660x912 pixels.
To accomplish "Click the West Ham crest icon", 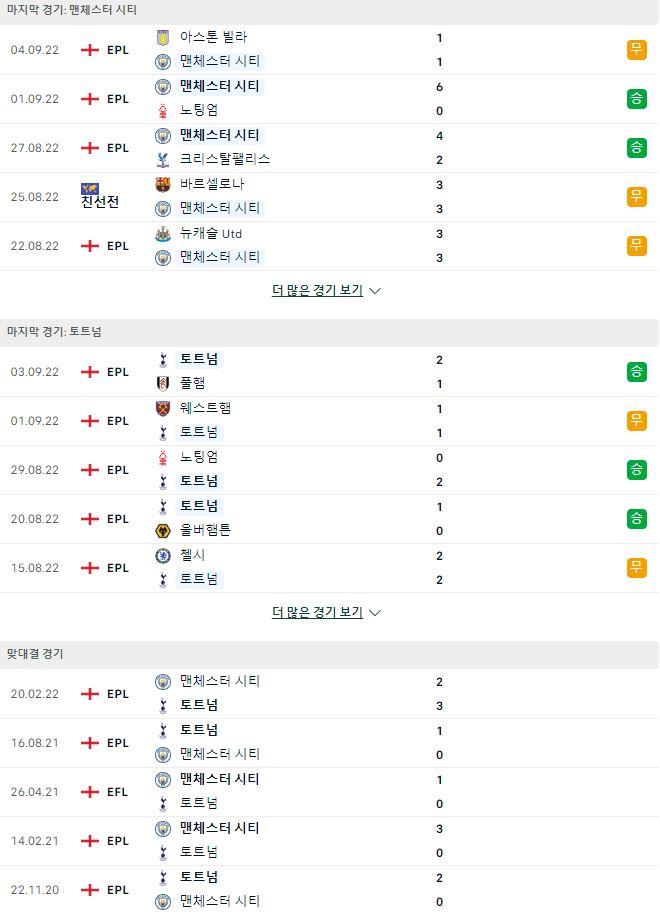I will tap(163, 409).
